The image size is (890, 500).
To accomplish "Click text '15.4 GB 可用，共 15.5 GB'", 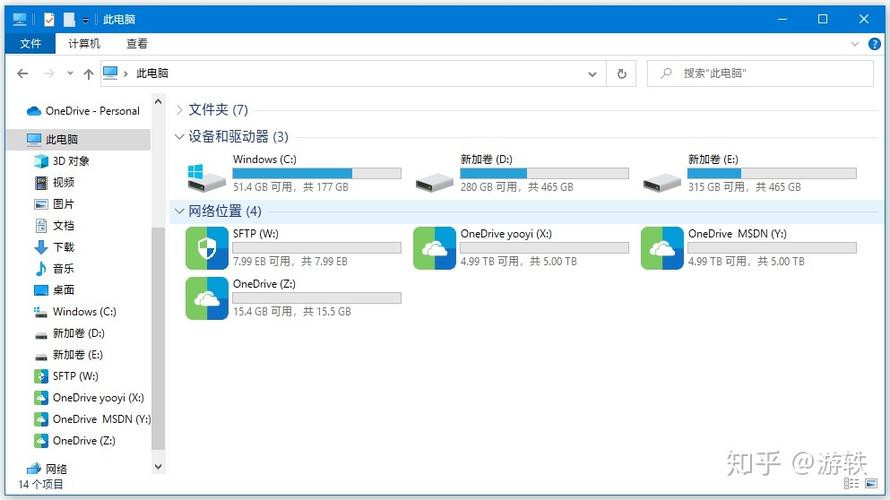I will point(292,312).
